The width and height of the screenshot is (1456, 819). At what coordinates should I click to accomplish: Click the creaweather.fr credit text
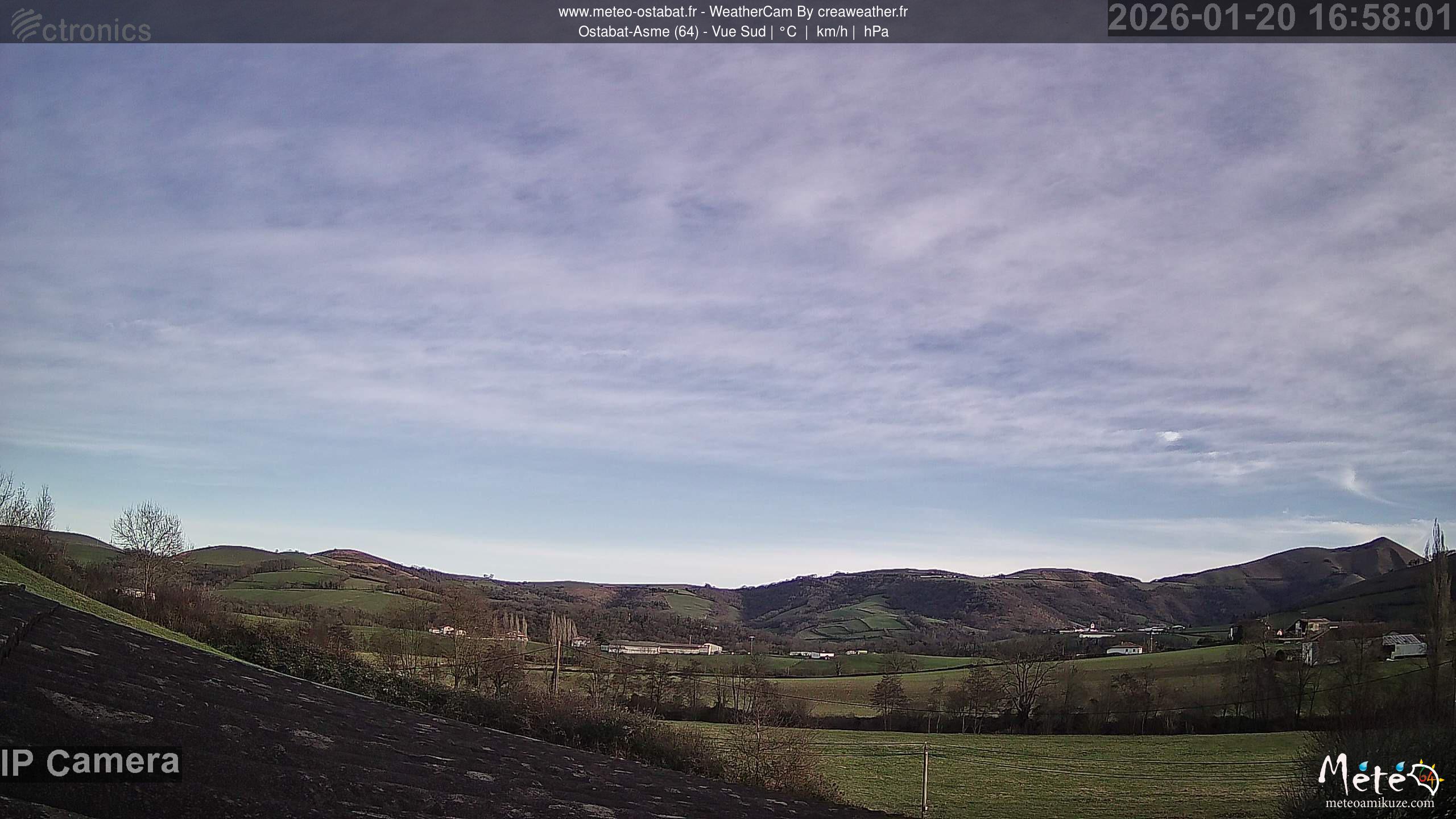pyautogui.click(x=862, y=12)
